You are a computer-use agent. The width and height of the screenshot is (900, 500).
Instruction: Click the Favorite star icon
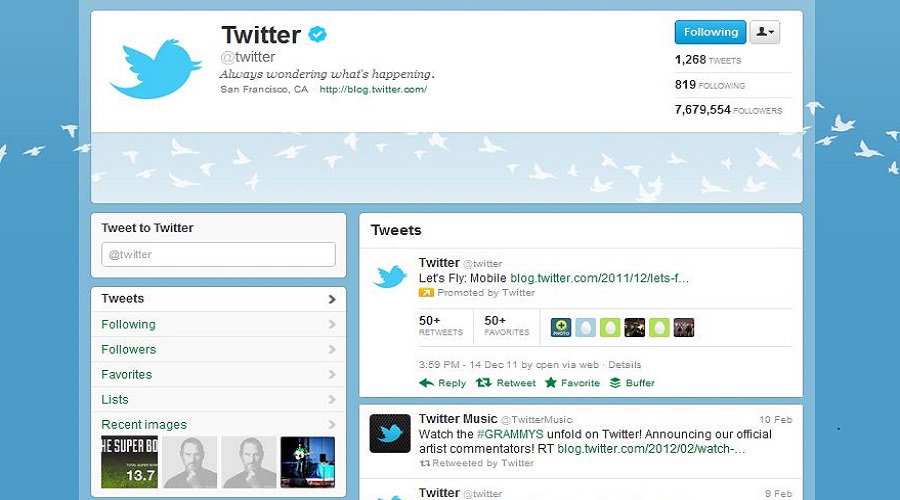pyautogui.click(x=550, y=382)
